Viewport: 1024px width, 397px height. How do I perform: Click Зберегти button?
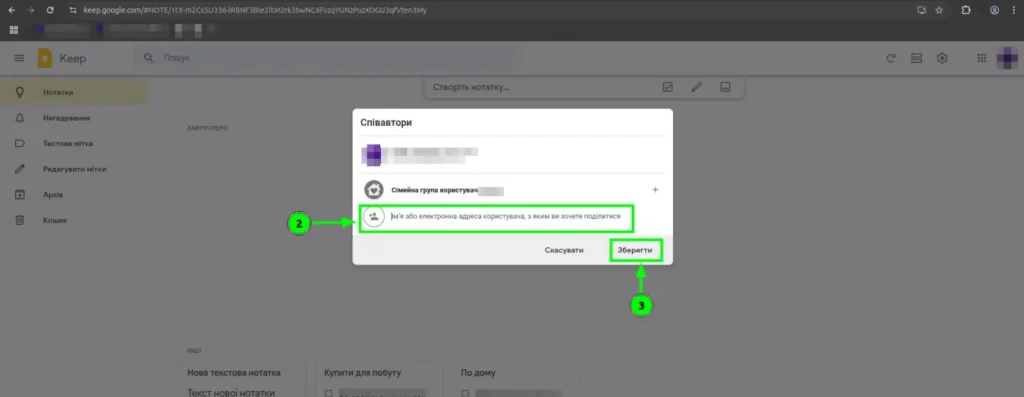(635, 250)
